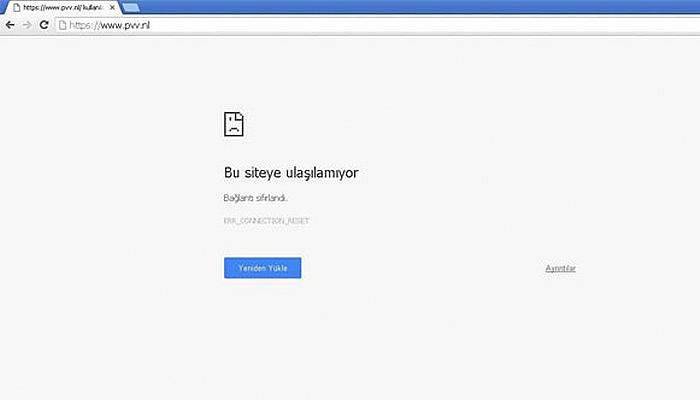This screenshot has width=700, height=400.
Task: Close the www.pvv.nl tab
Action: 112,8
